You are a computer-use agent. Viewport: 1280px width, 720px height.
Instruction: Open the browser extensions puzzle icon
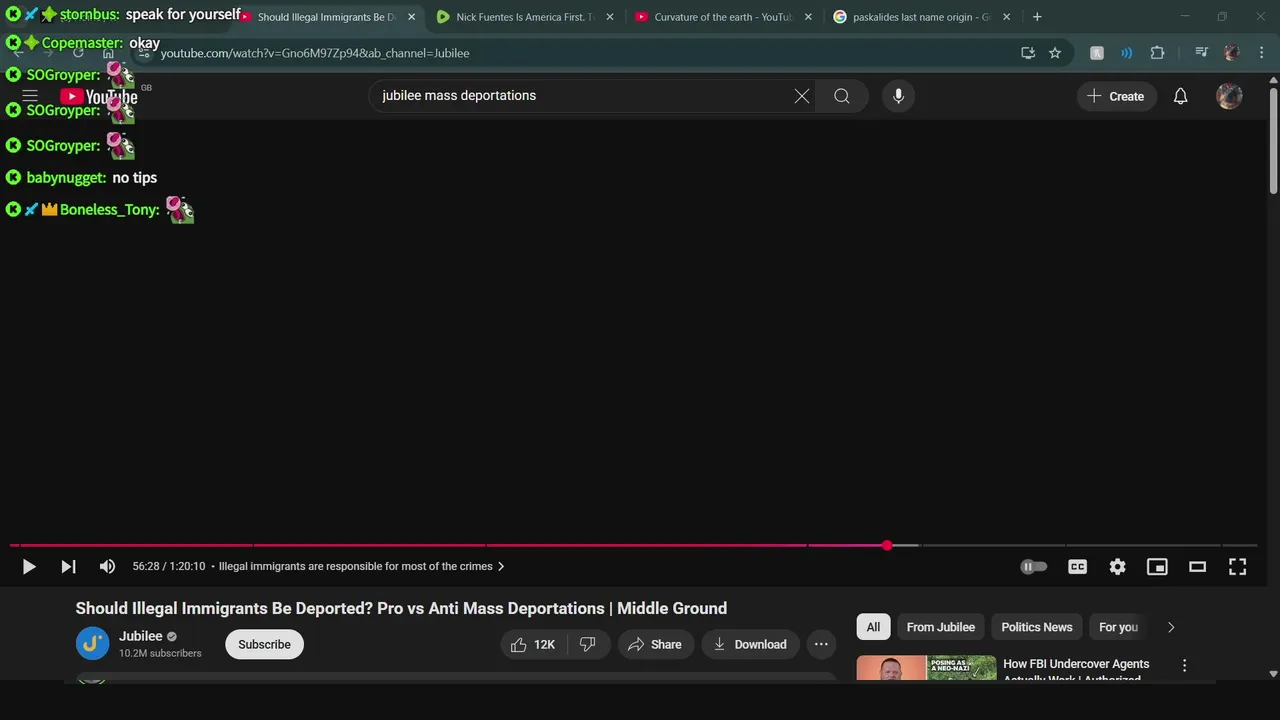tap(1157, 53)
